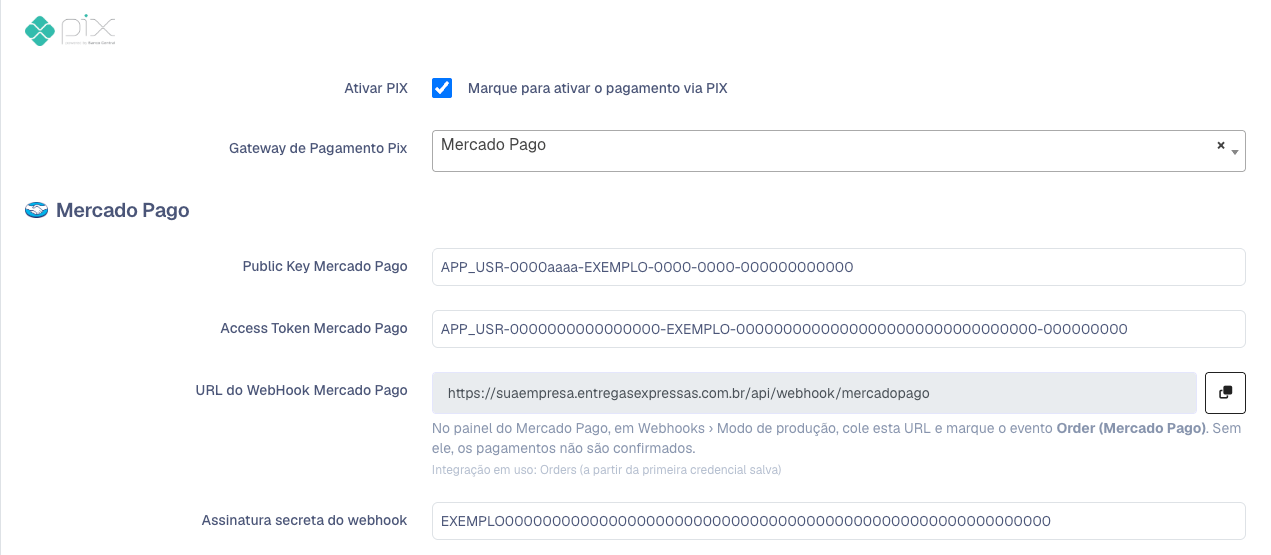Click the 'Assinatura secreta do webhook' label
Viewport: 1271px width, 555px height.
pos(304,520)
